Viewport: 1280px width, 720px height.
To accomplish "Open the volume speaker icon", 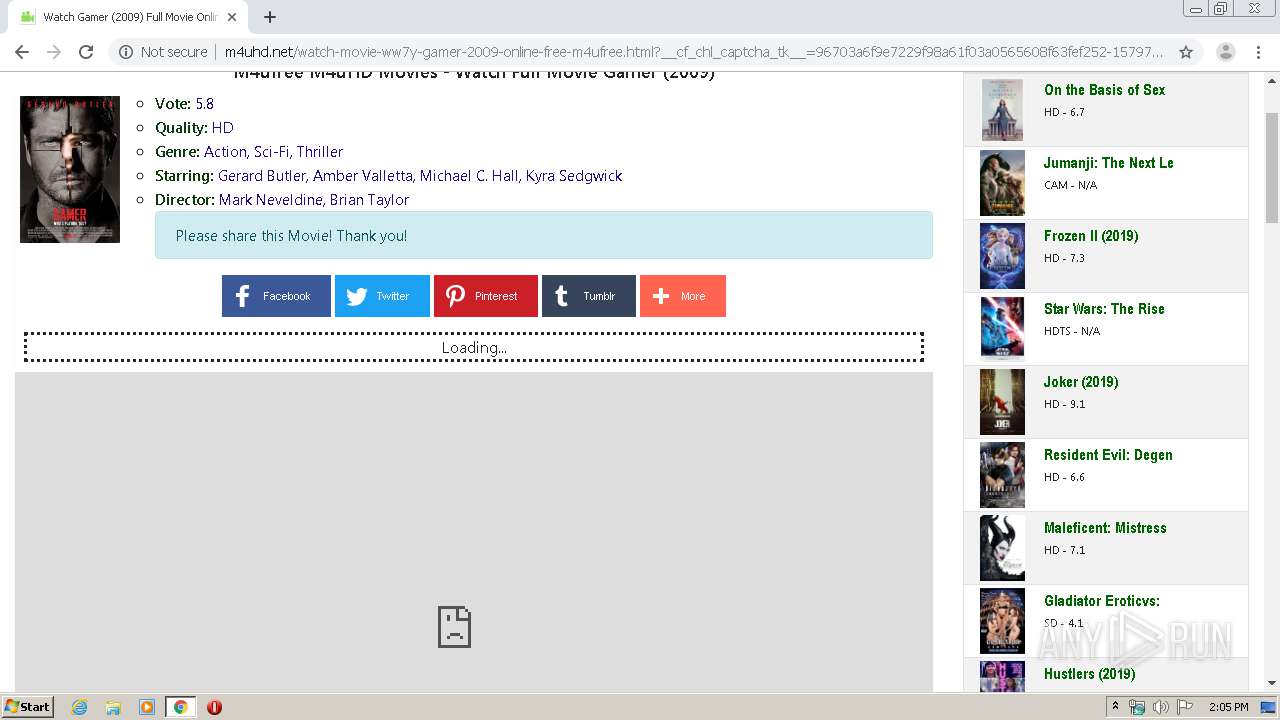I will [1160, 707].
